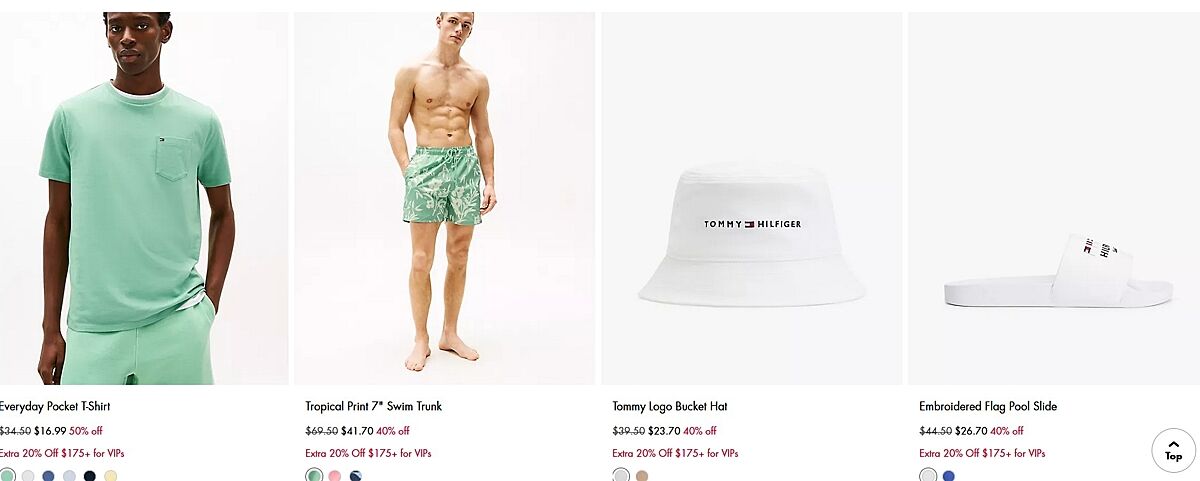This screenshot has height=481, width=1200.
Task: Select the pink swim trunk color swatch
Action: (335, 476)
